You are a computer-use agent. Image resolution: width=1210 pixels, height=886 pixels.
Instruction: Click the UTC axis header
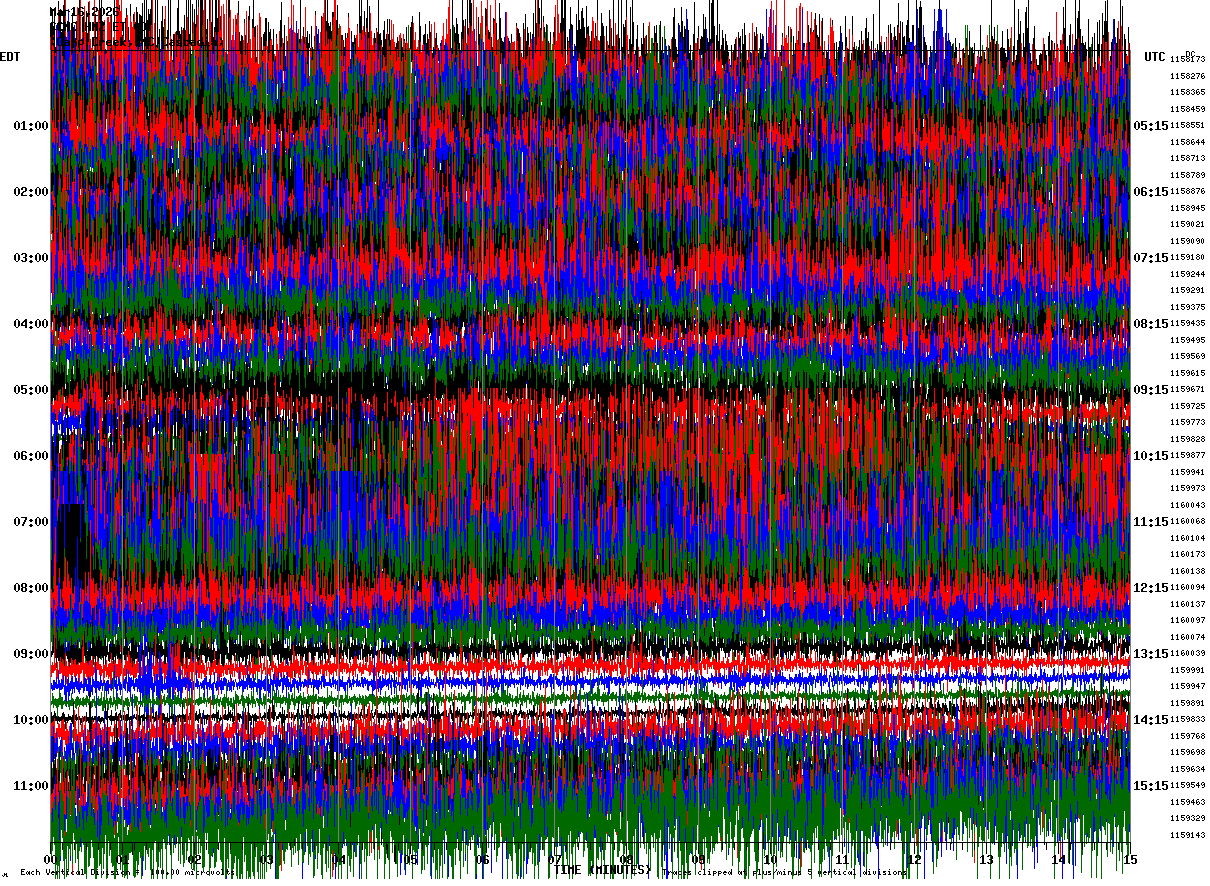click(1155, 57)
